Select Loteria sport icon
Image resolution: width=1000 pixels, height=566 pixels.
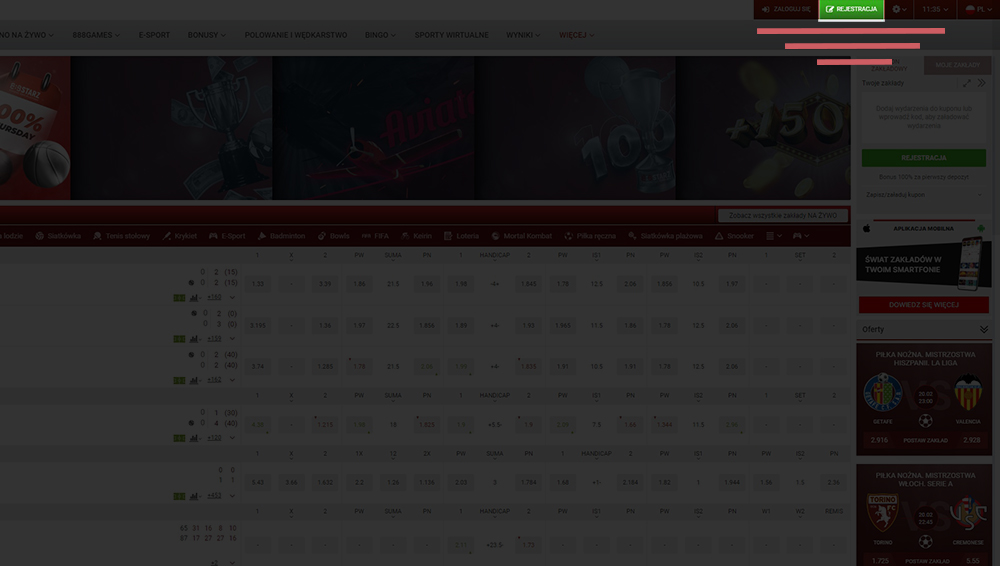tap(461, 236)
